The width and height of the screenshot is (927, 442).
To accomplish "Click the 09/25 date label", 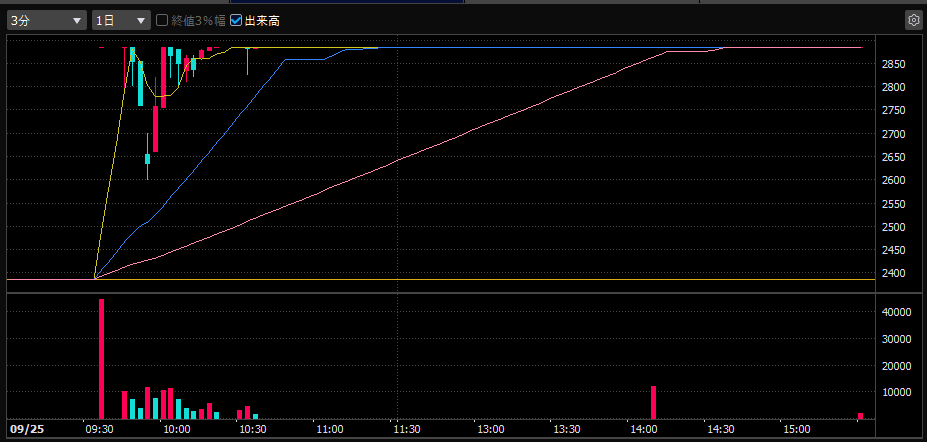I will click(27, 429).
